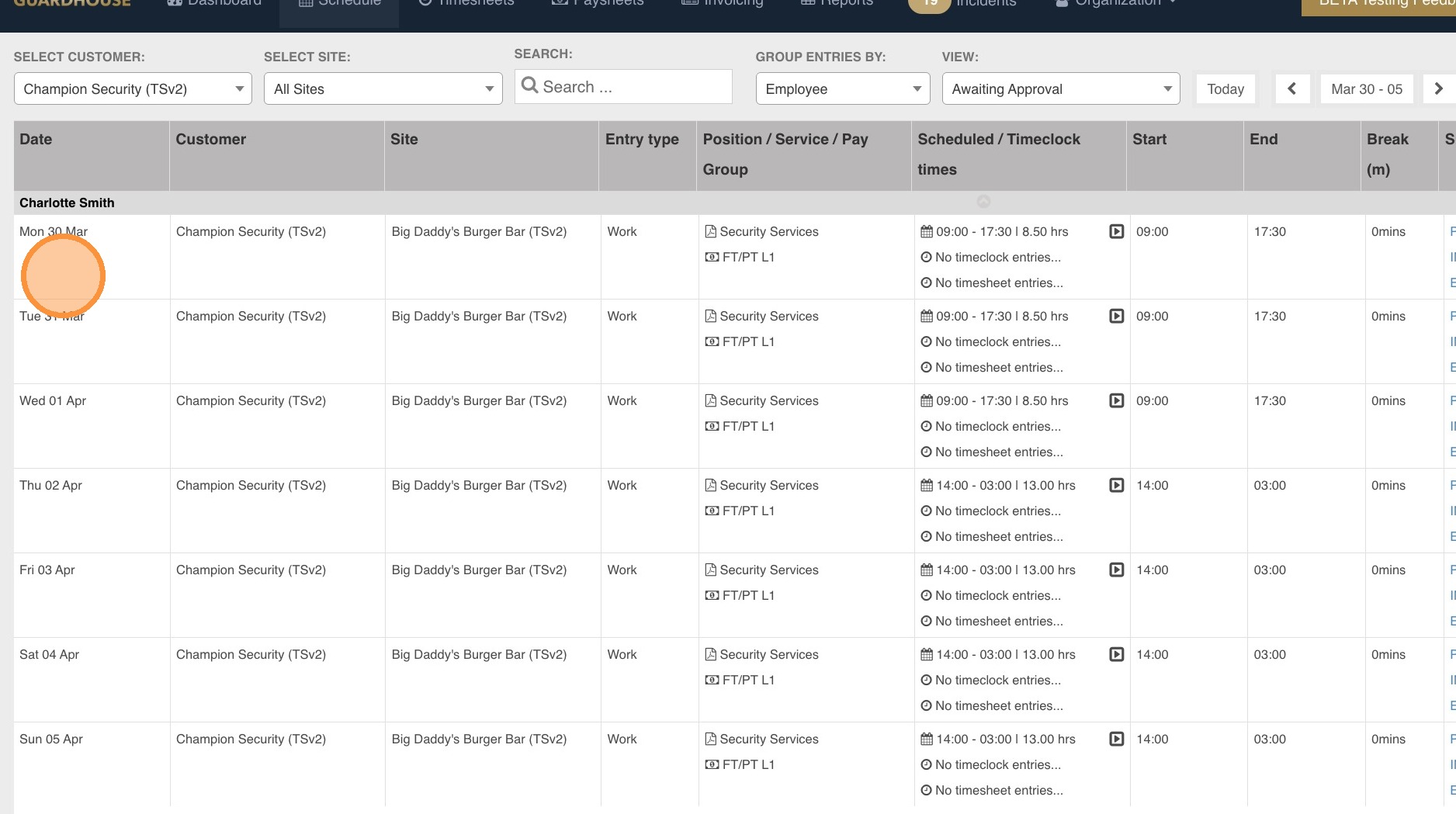Click "No timeclock entries..." in Thu 02 Apr row
The image size is (1456, 814).
[x=998, y=511]
